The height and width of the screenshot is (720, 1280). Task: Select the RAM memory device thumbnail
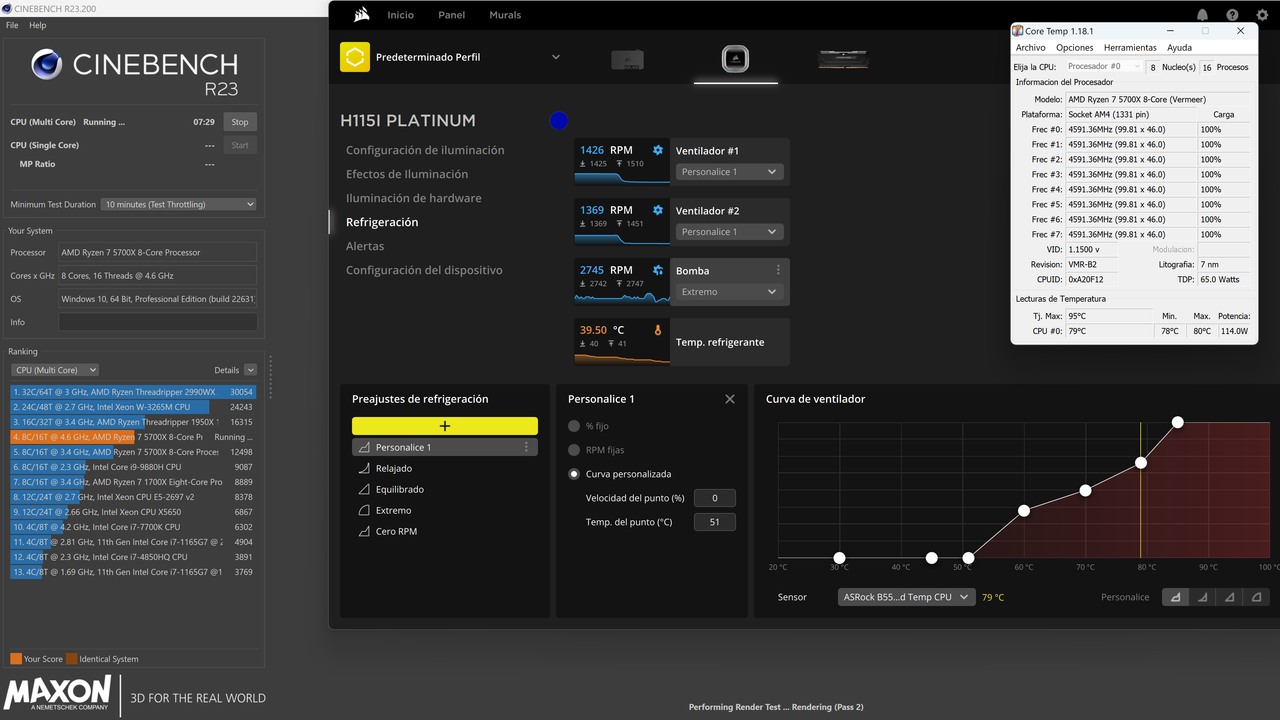(x=843, y=58)
